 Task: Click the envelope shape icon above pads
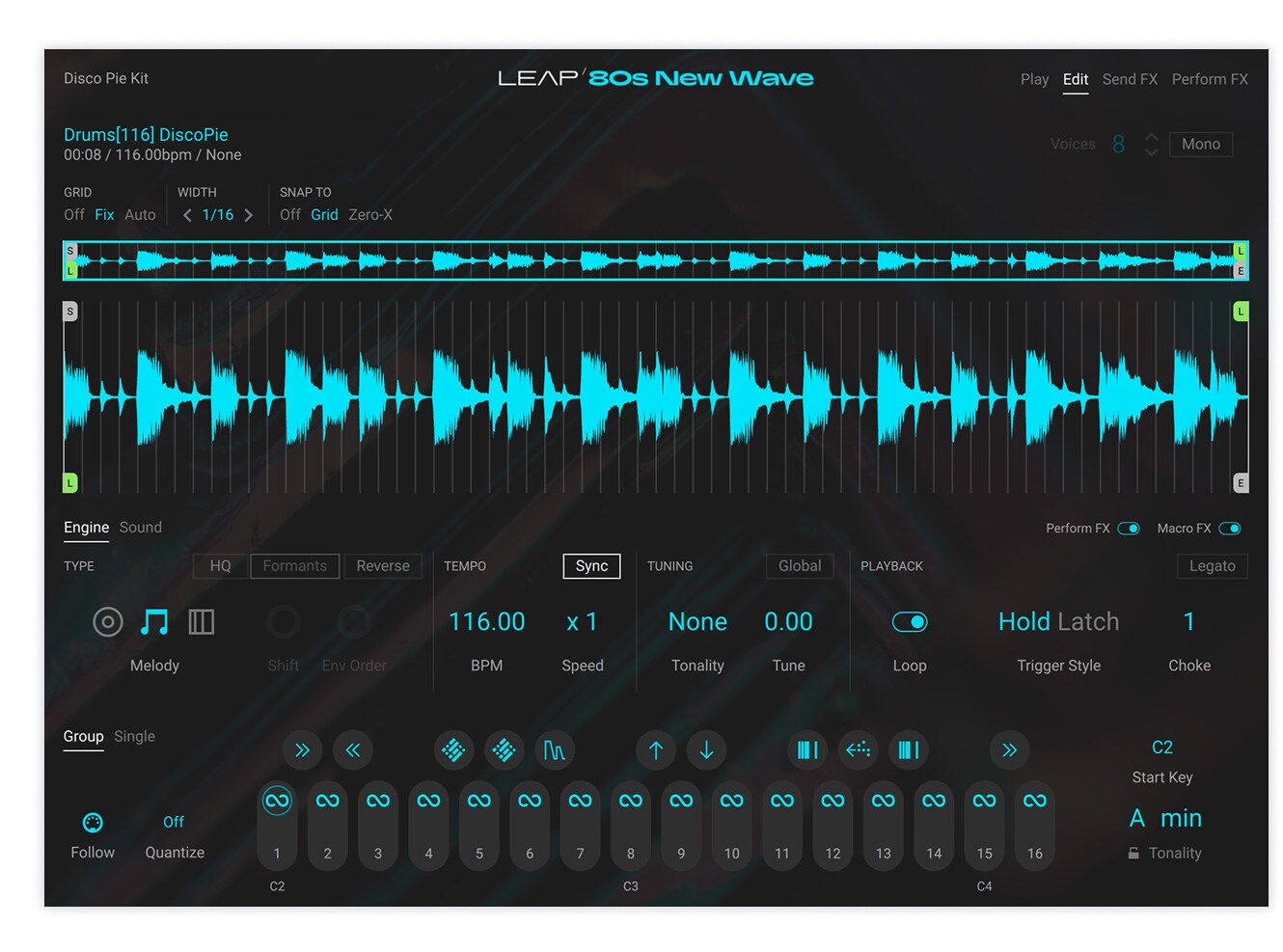pyautogui.click(x=555, y=750)
